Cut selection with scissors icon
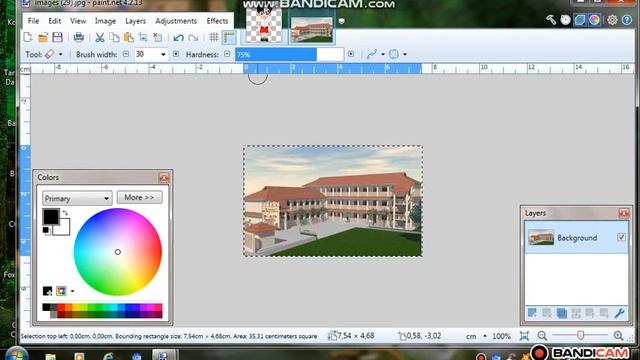Viewport: 640px width, 360px height. [100, 38]
